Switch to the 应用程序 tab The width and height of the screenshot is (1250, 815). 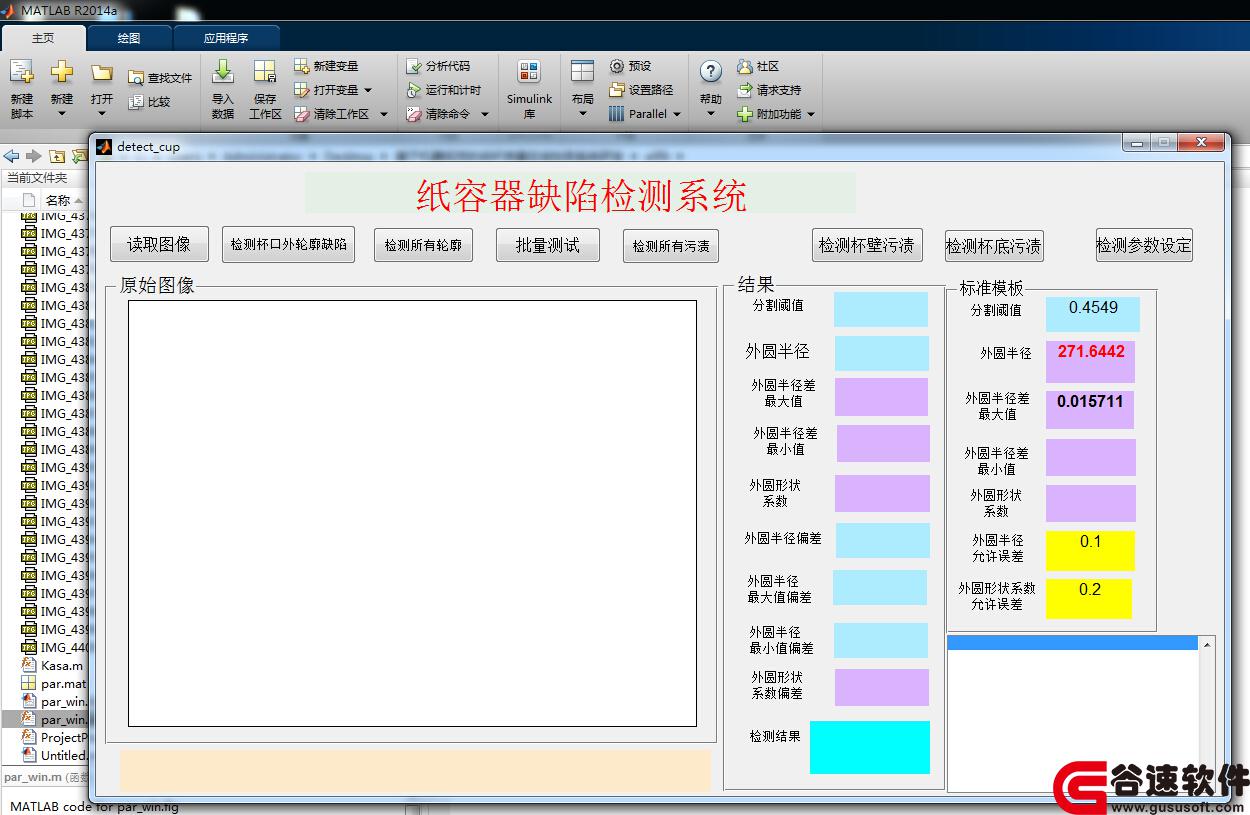226,38
